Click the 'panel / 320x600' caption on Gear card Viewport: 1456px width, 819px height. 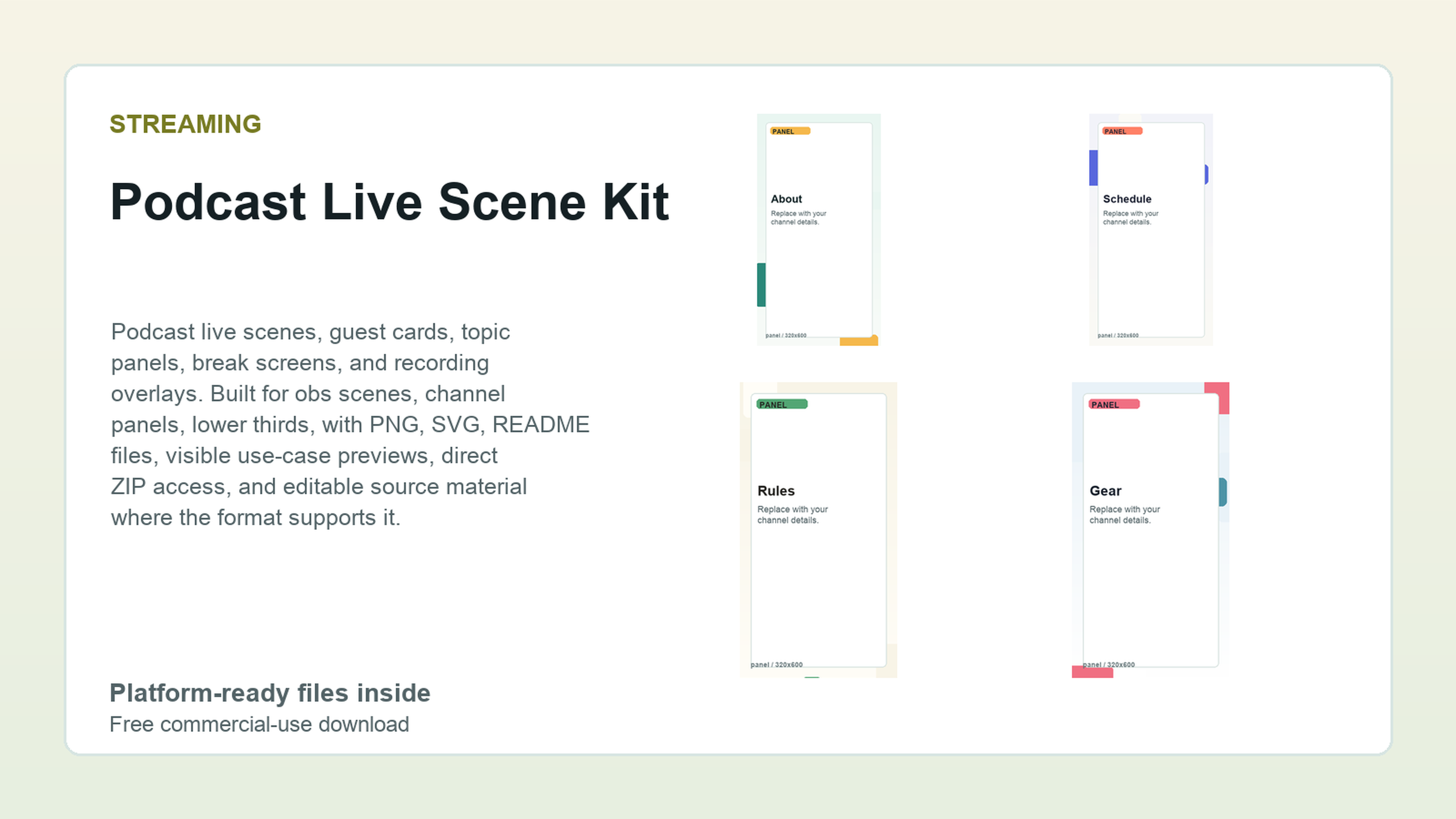click(x=1109, y=665)
